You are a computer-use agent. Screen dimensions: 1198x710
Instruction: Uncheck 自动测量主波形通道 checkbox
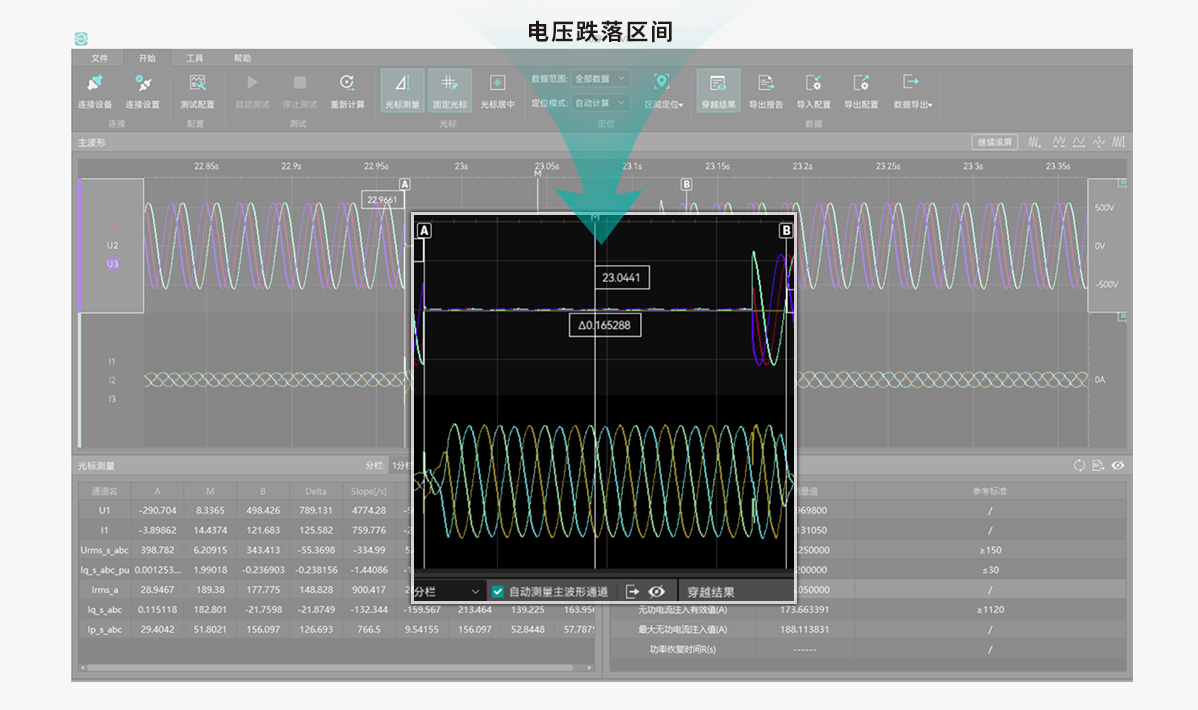[498, 592]
